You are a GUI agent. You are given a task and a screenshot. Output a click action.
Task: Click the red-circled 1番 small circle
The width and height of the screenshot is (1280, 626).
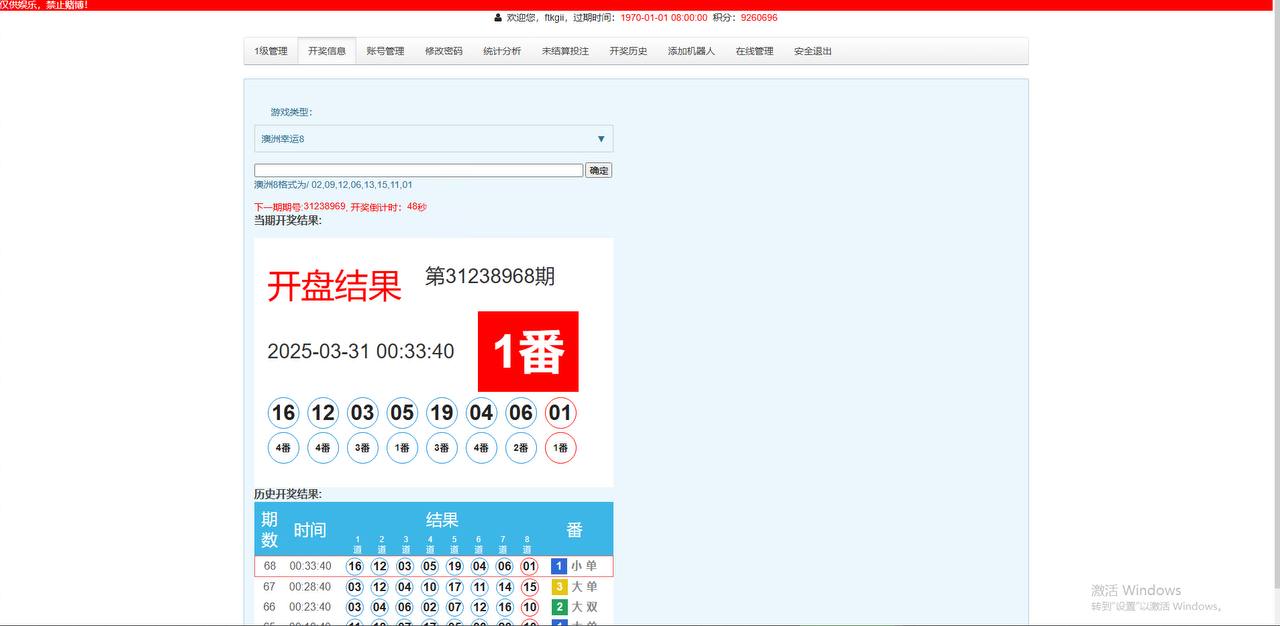coord(560,448)
